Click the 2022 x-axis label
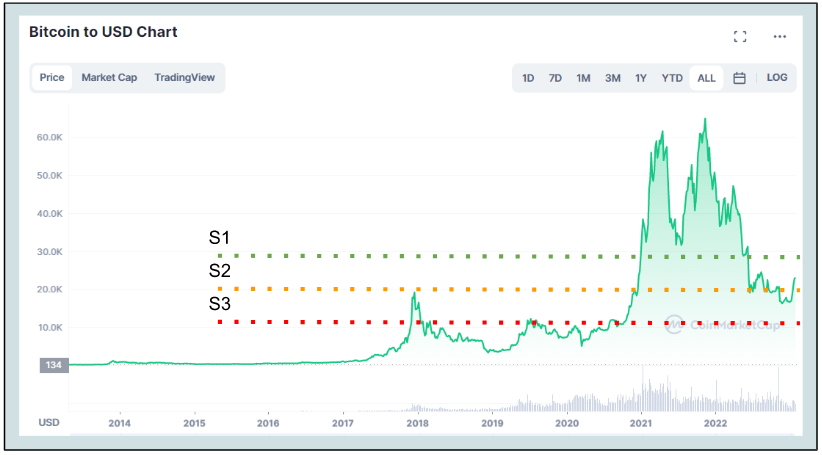This screenshot has height=455, width=822. click(x=716, y=423)
